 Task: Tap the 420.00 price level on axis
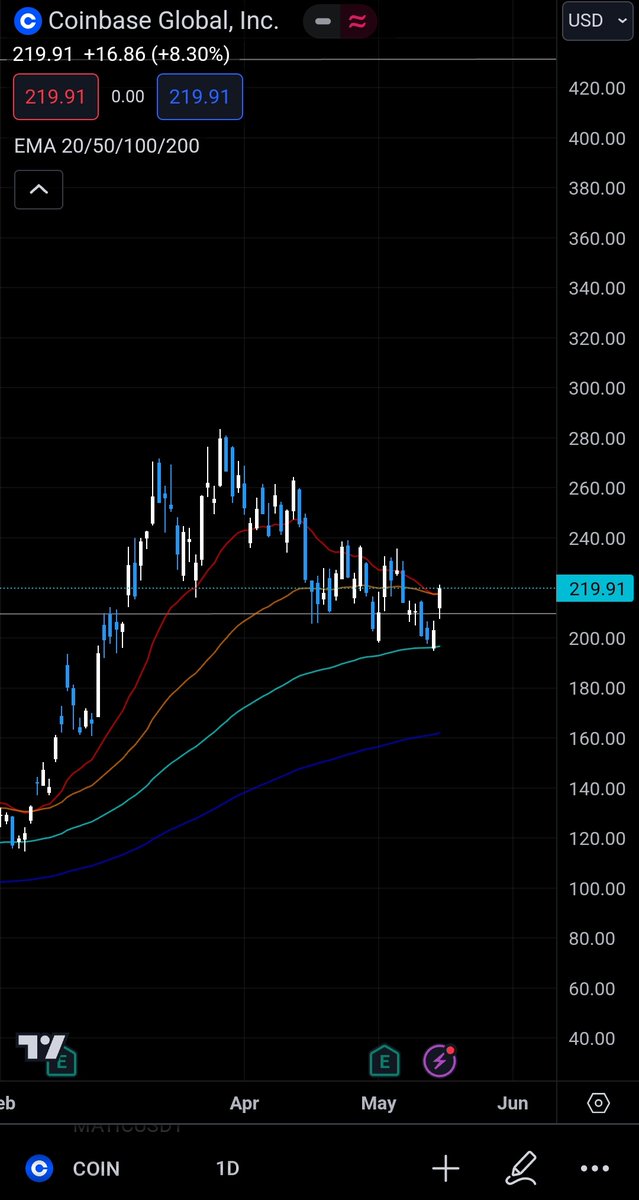pyautogui.click(x=597, y=88)
